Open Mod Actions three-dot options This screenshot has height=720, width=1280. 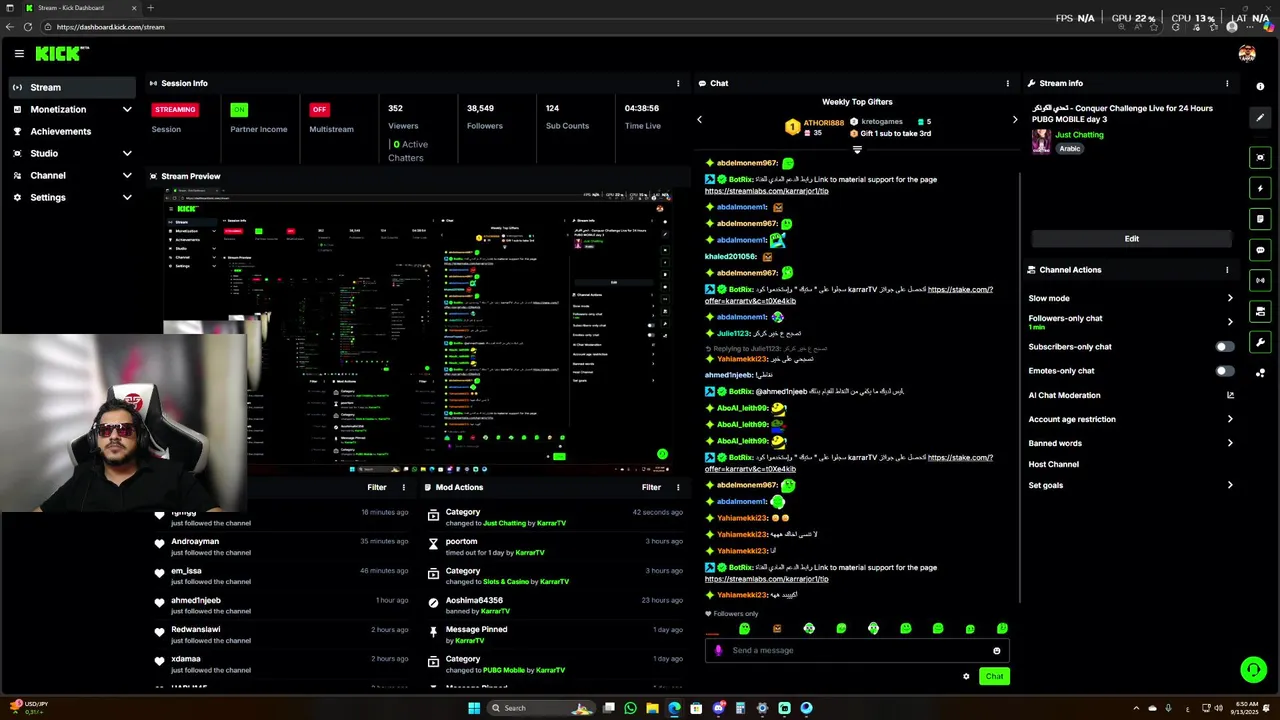click(678, 488)
